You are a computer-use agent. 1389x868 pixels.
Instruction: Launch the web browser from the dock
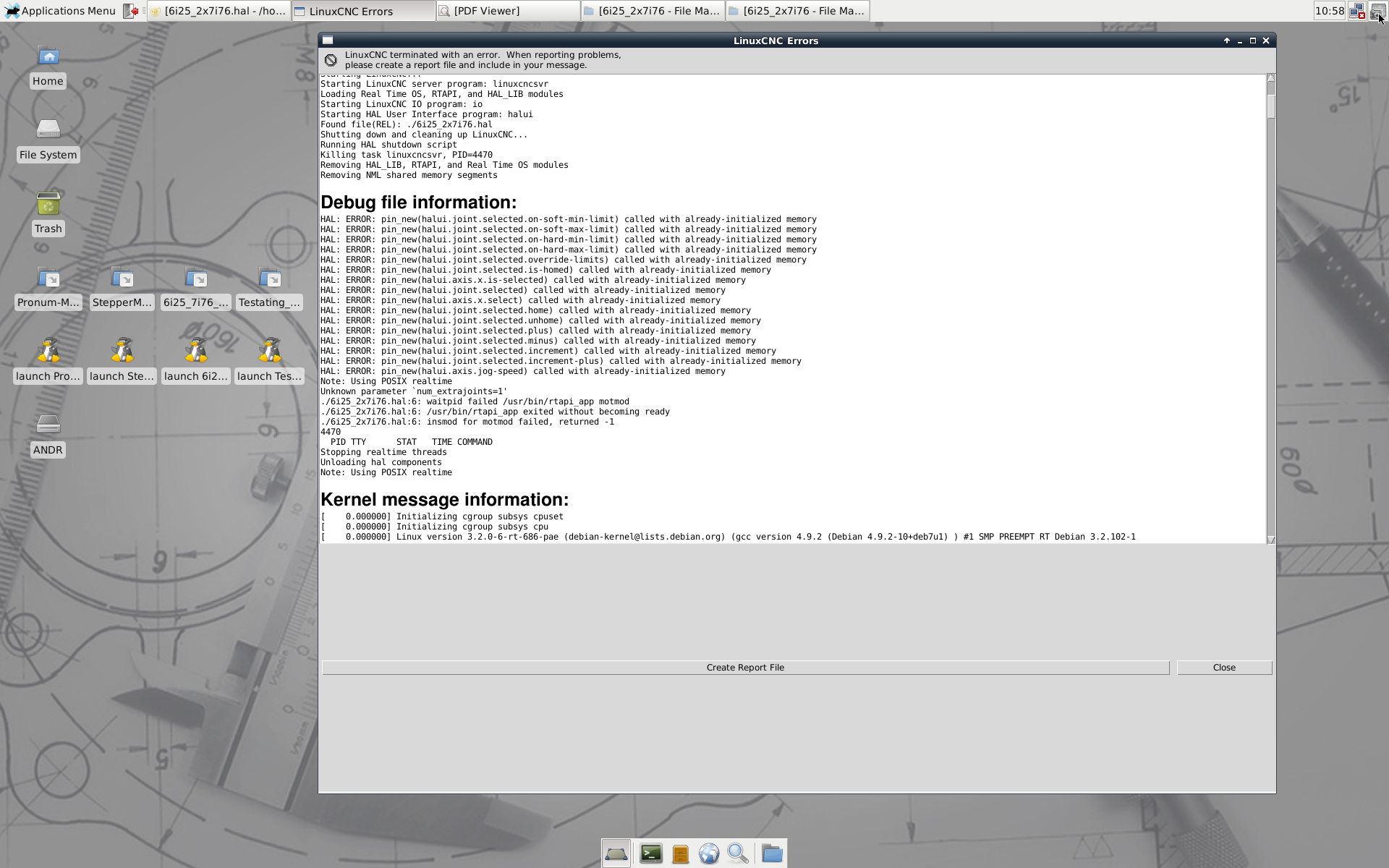pos(709,854)
